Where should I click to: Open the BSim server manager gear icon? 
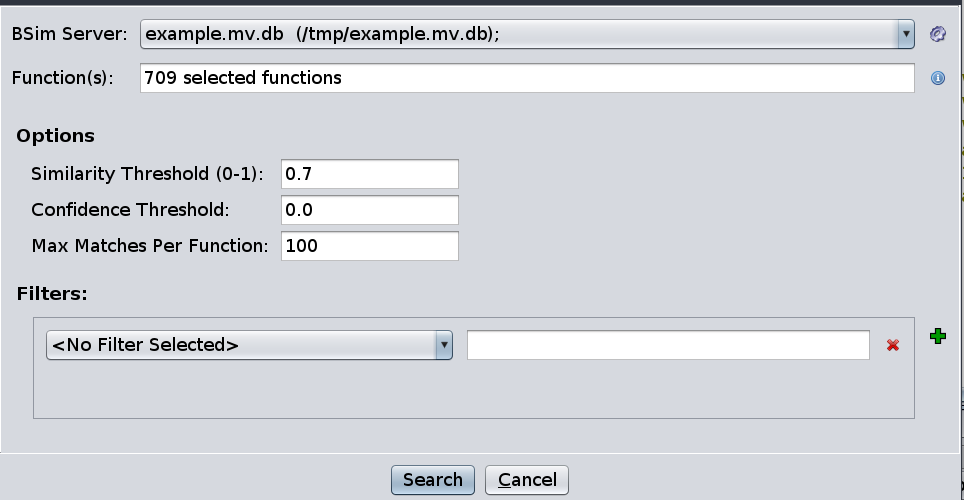[937, 34]
